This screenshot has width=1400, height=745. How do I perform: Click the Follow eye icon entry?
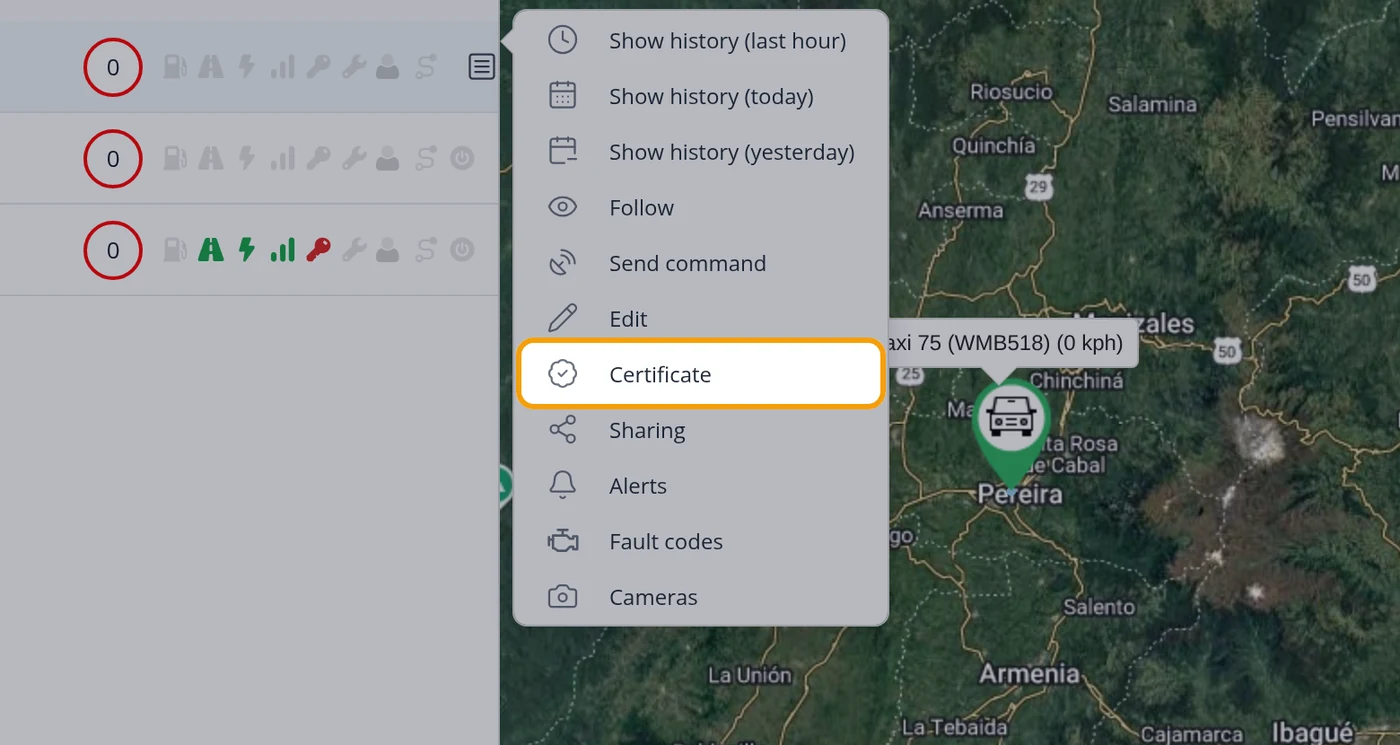(x=700, y=208)
